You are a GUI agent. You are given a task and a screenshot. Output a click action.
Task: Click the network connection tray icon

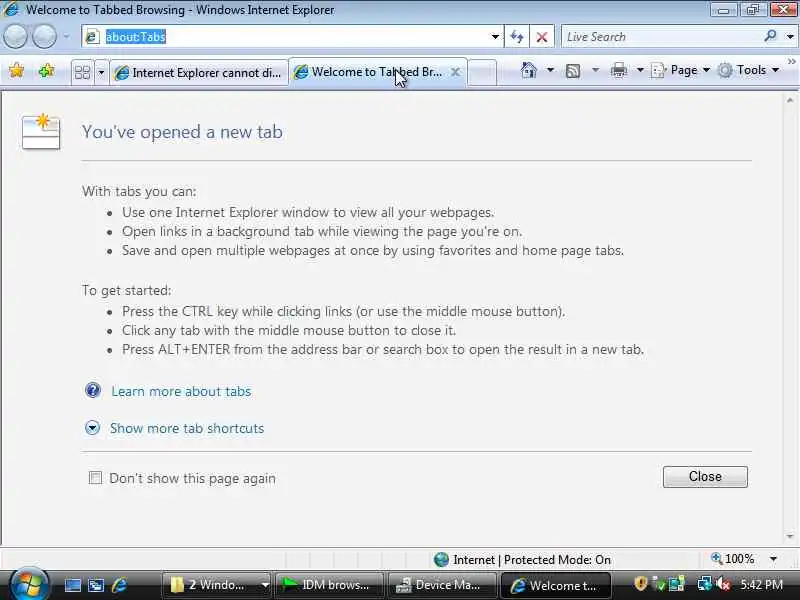click(705, 583)
